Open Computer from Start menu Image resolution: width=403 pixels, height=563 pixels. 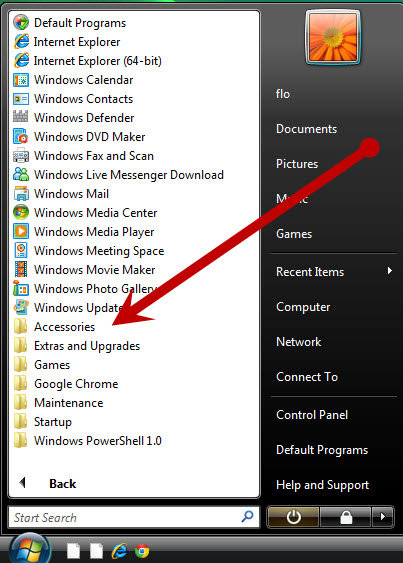point(303,307)
